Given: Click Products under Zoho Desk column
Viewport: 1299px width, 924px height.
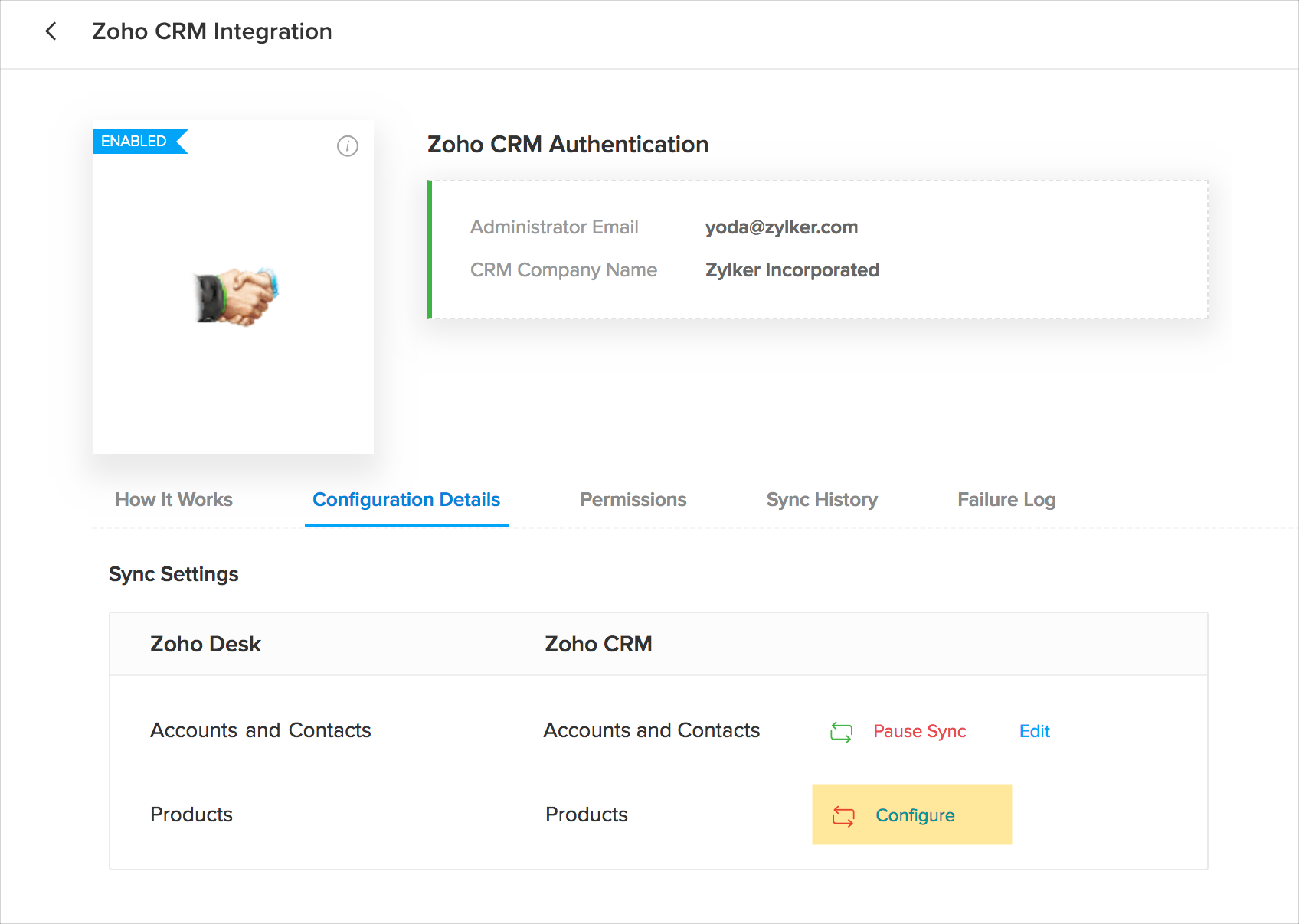Looking at the screenshot, I should [x=191, y=815].
